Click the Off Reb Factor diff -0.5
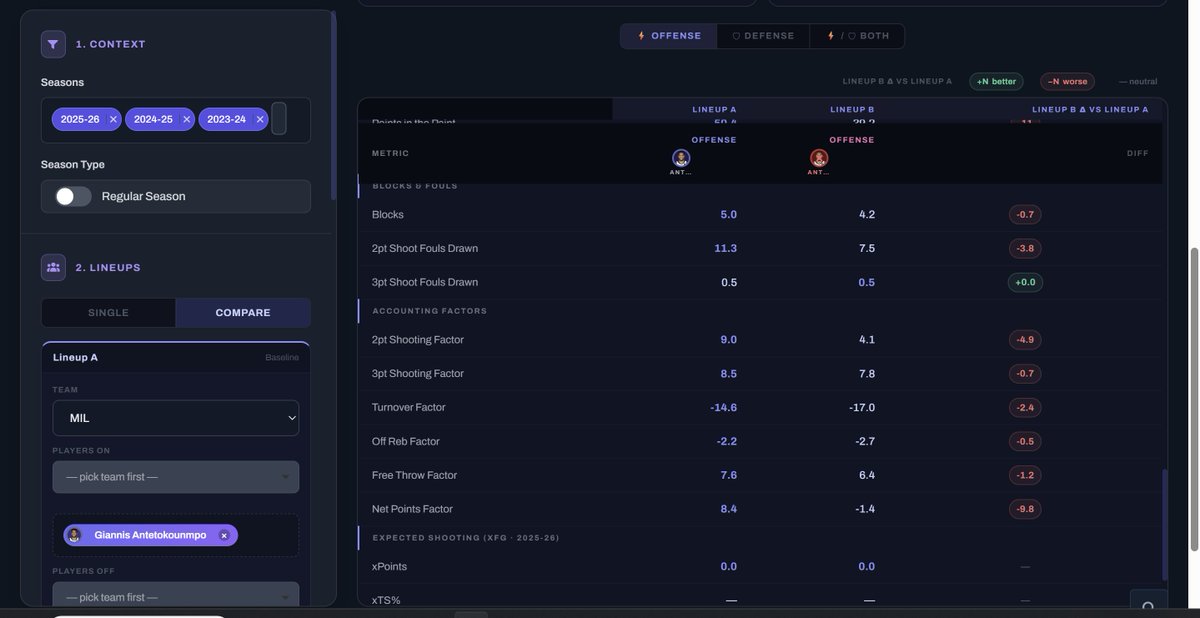The image size is (1200, 618). [x=1025, y=441]
